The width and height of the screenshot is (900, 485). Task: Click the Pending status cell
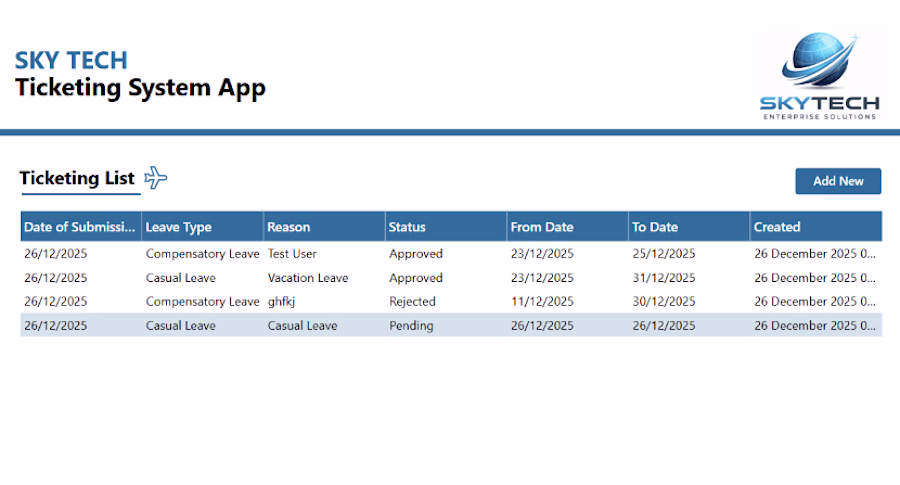coord(411,325)
